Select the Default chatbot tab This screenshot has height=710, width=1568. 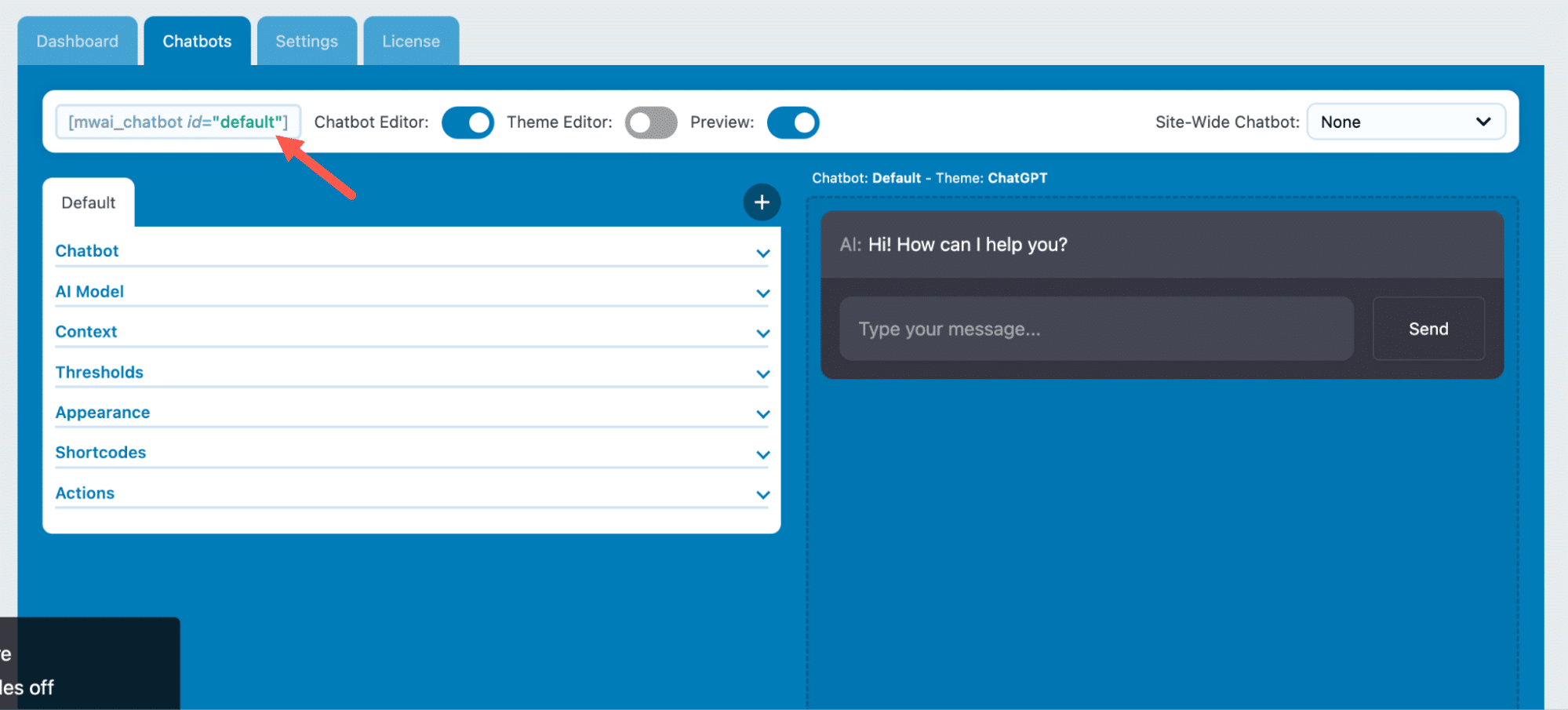(89, 203)
